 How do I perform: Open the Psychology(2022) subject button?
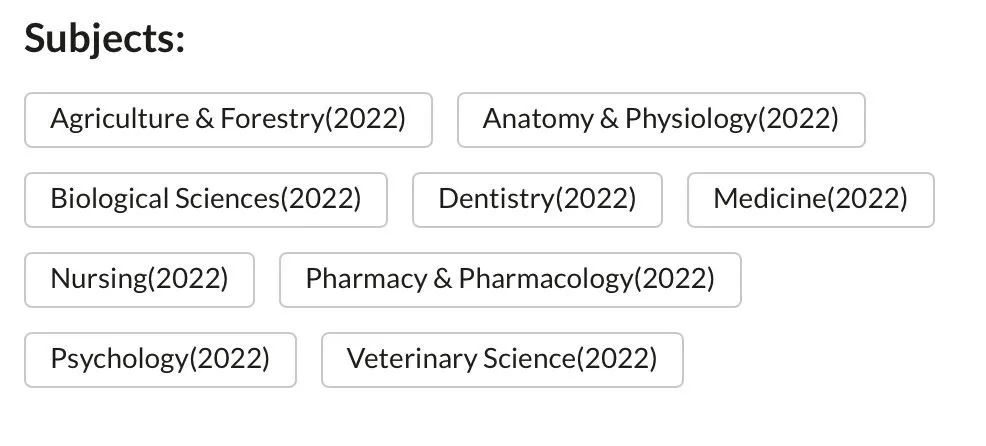coord(160,360)
